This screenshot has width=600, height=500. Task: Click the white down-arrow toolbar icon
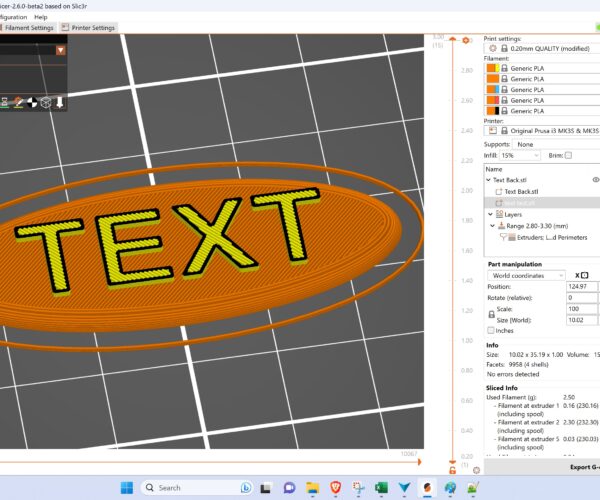coord(61,102)
